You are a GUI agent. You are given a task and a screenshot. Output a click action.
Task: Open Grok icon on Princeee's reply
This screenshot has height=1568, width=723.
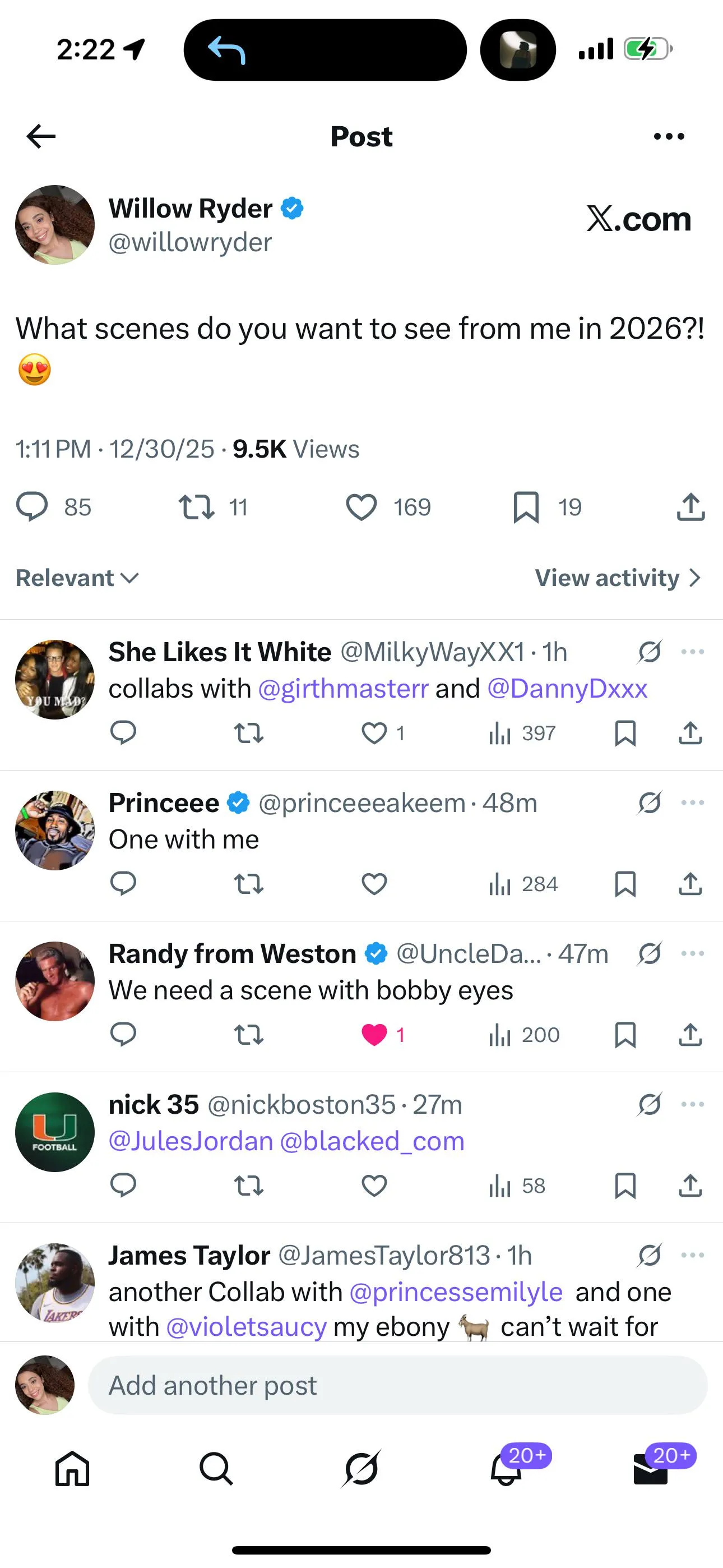tap(650, 803)
